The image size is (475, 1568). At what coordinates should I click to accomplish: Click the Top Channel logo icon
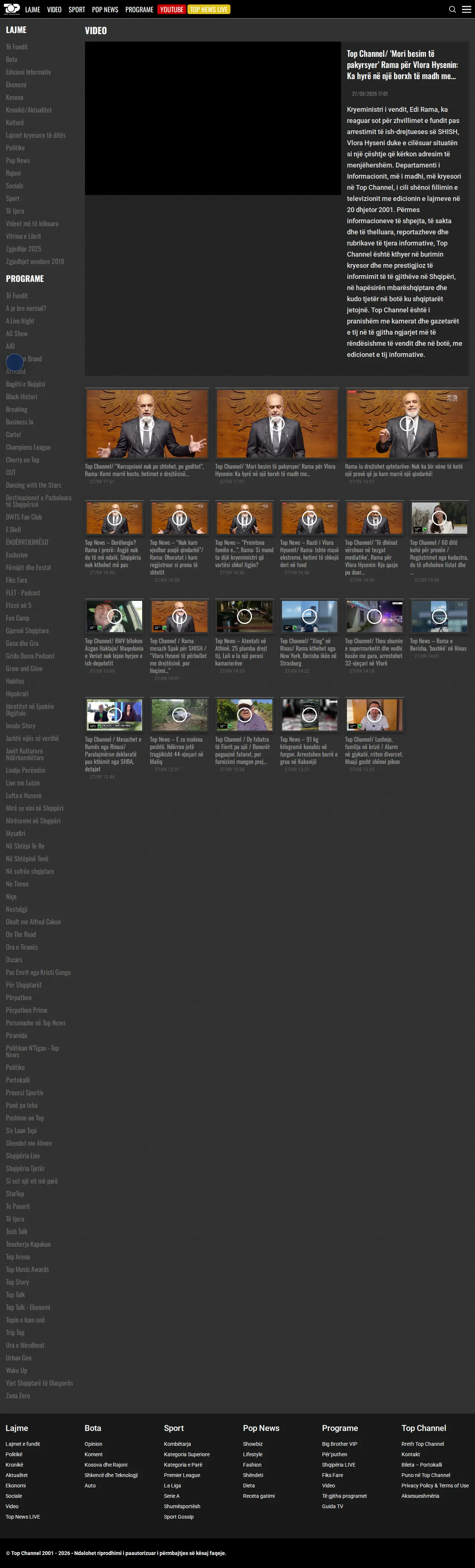coord(12,9)
